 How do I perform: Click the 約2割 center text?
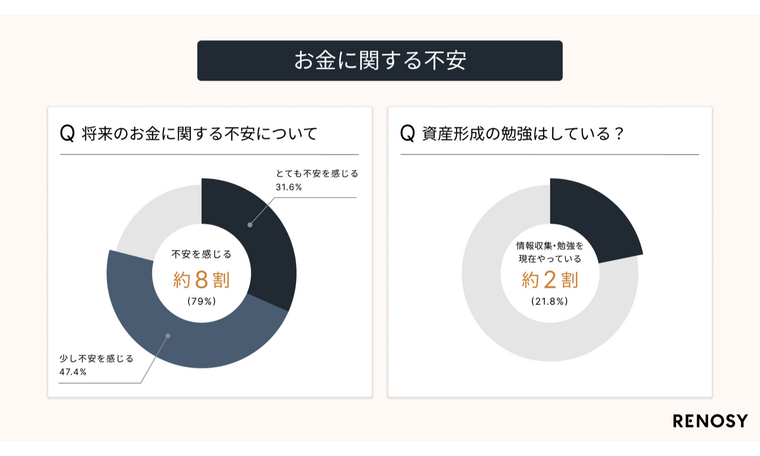click(548, 279)
